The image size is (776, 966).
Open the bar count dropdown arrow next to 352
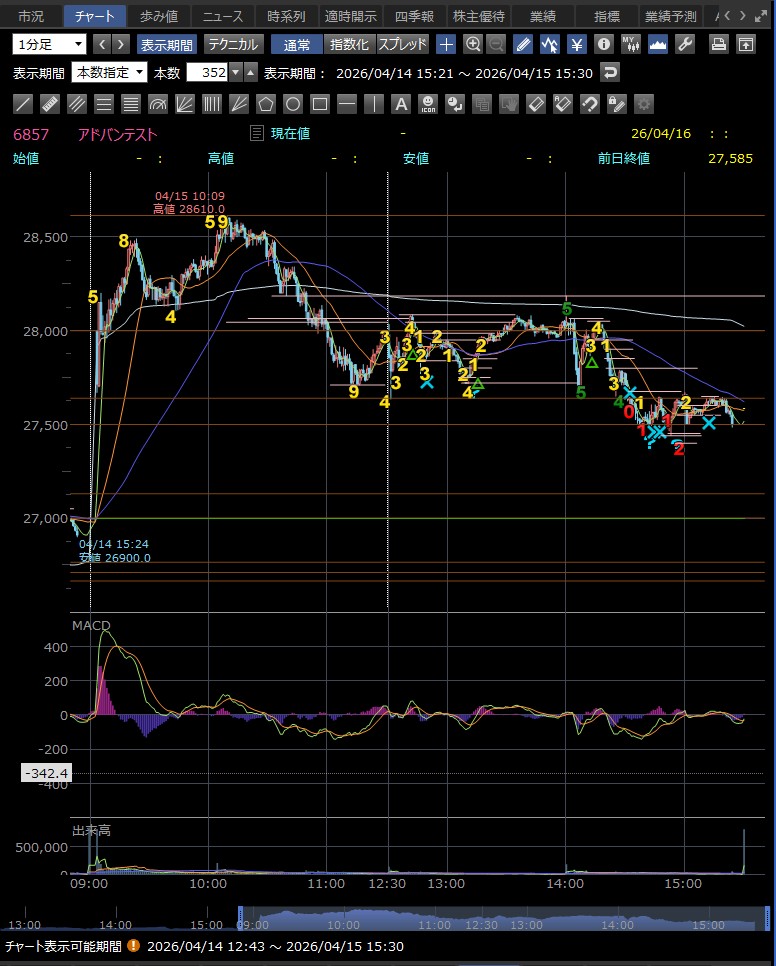point(236,73)
